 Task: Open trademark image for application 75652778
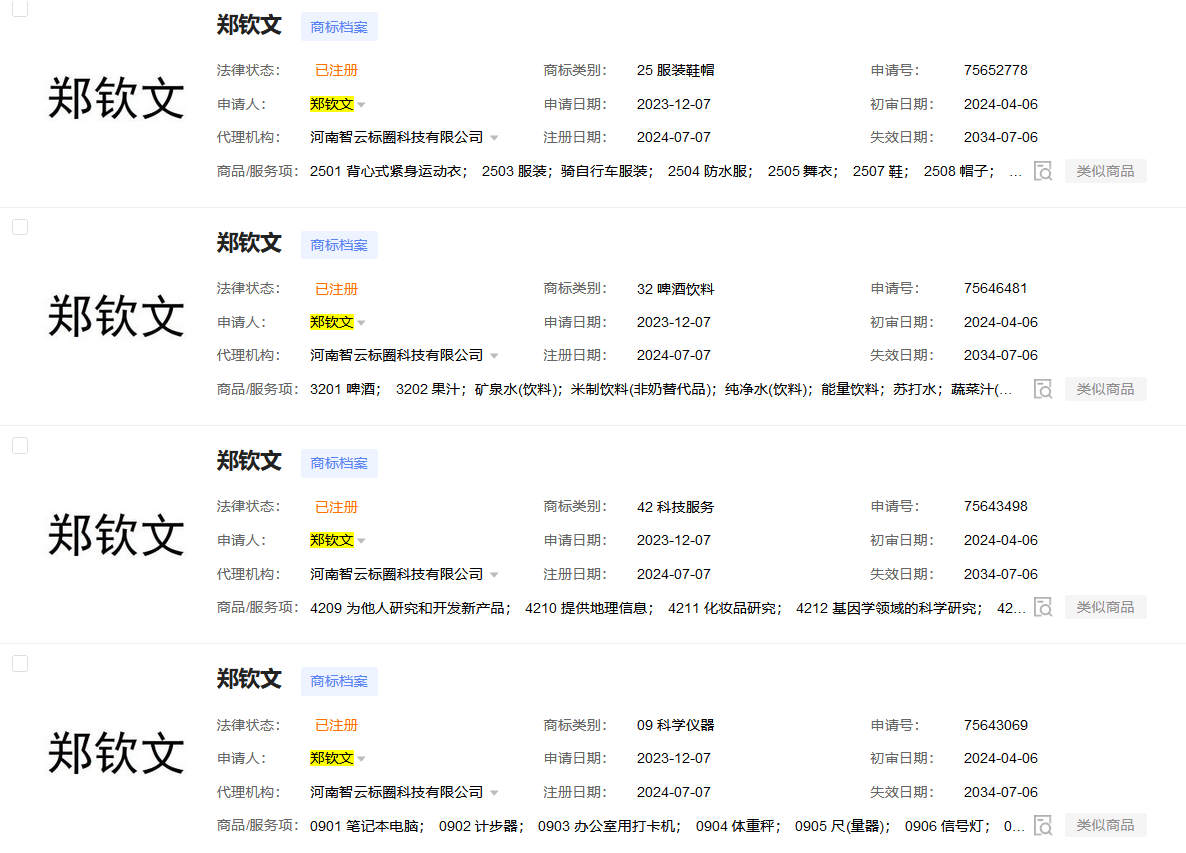pos(116,98)
